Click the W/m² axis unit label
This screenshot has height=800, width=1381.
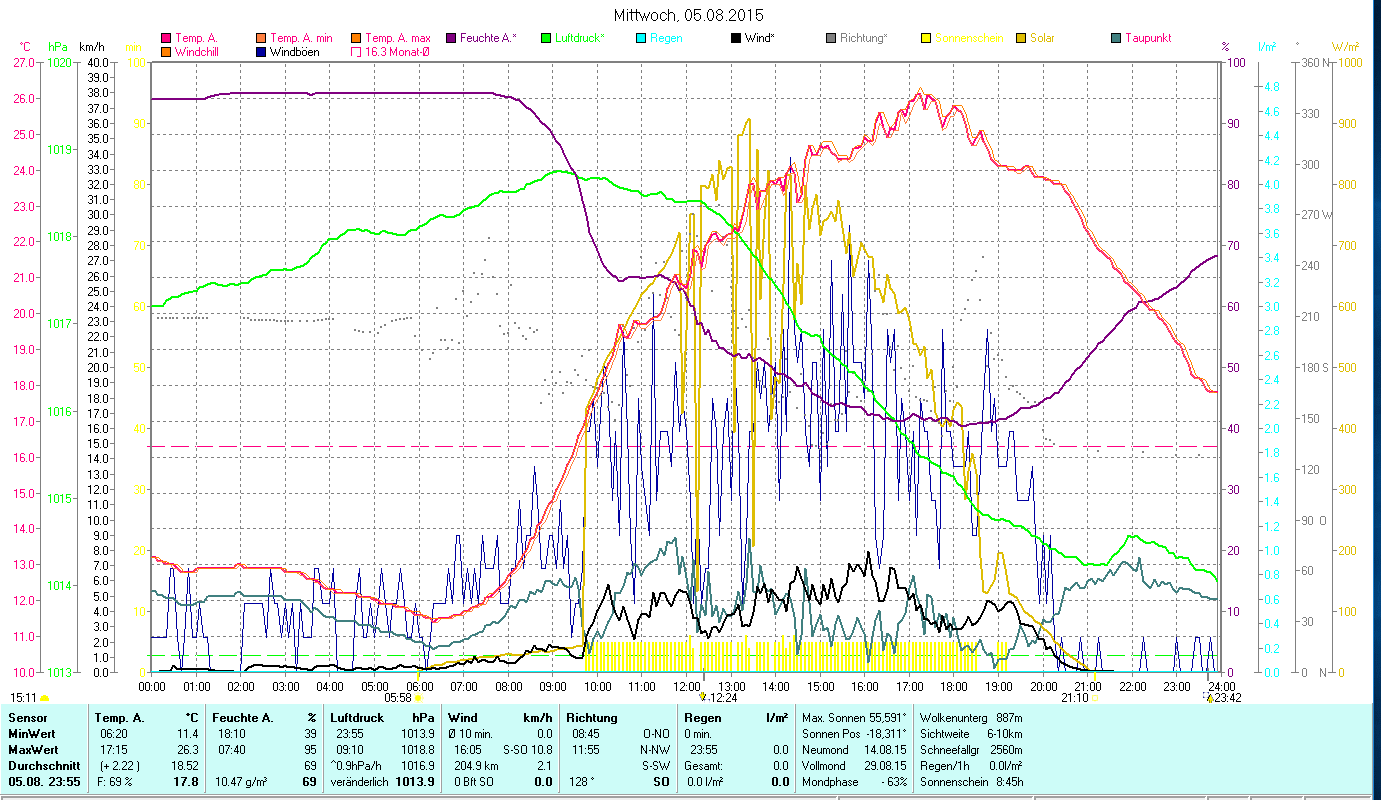1345,47
